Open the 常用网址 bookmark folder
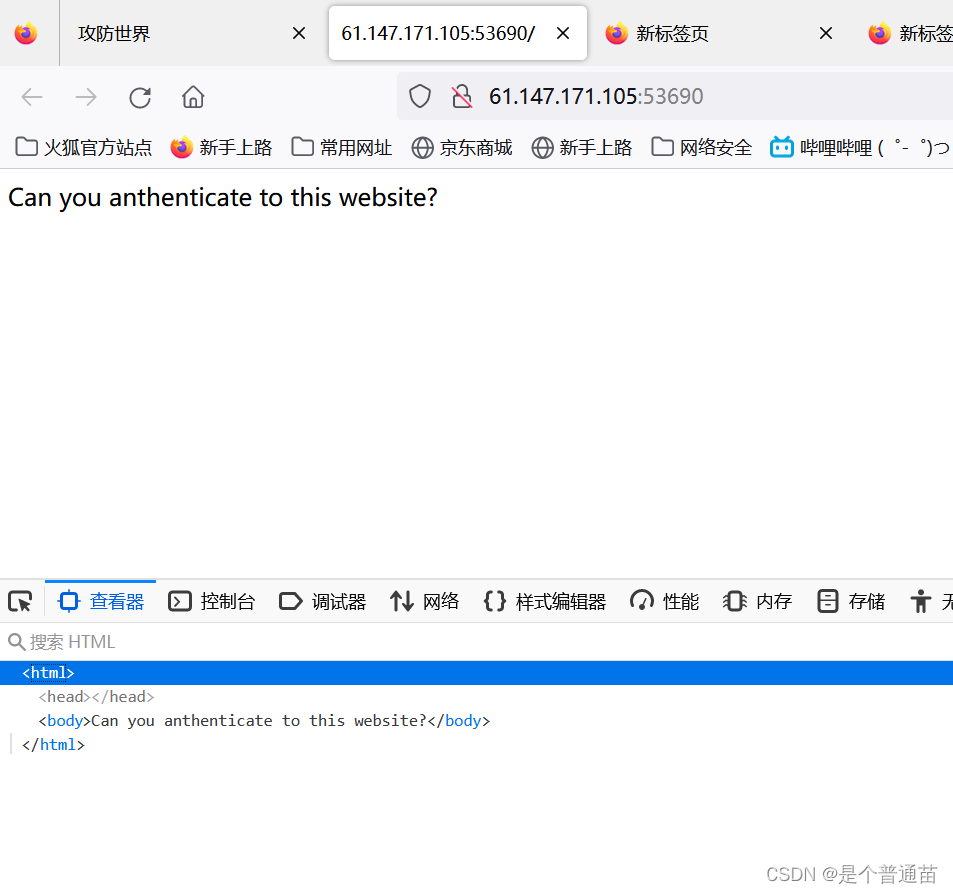The width and height of the screenshot is (953, 894). coord(339,146)
